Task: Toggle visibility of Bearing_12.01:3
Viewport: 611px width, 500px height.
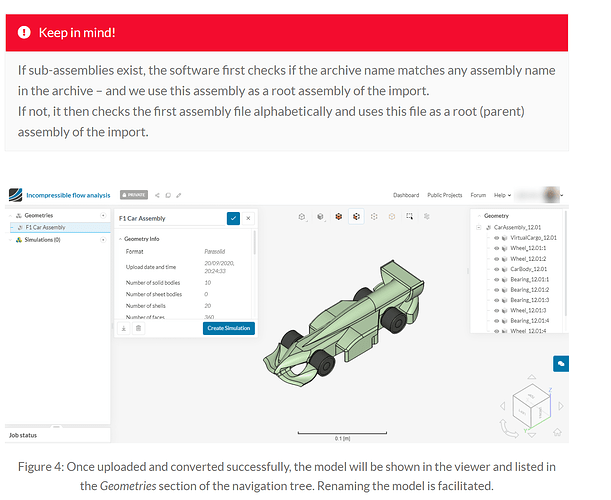Action: [x=496, y=300]
